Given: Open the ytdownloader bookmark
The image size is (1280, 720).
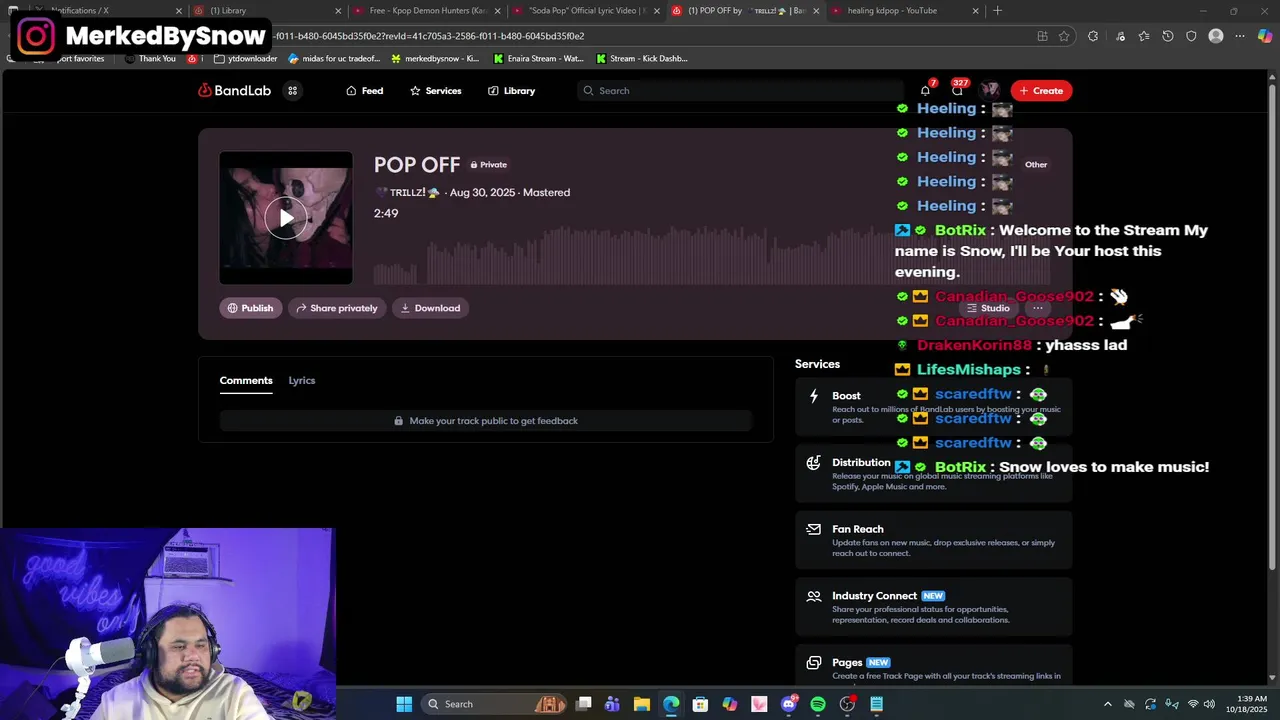Looking at the screenshot, I should tap(245, 59).
